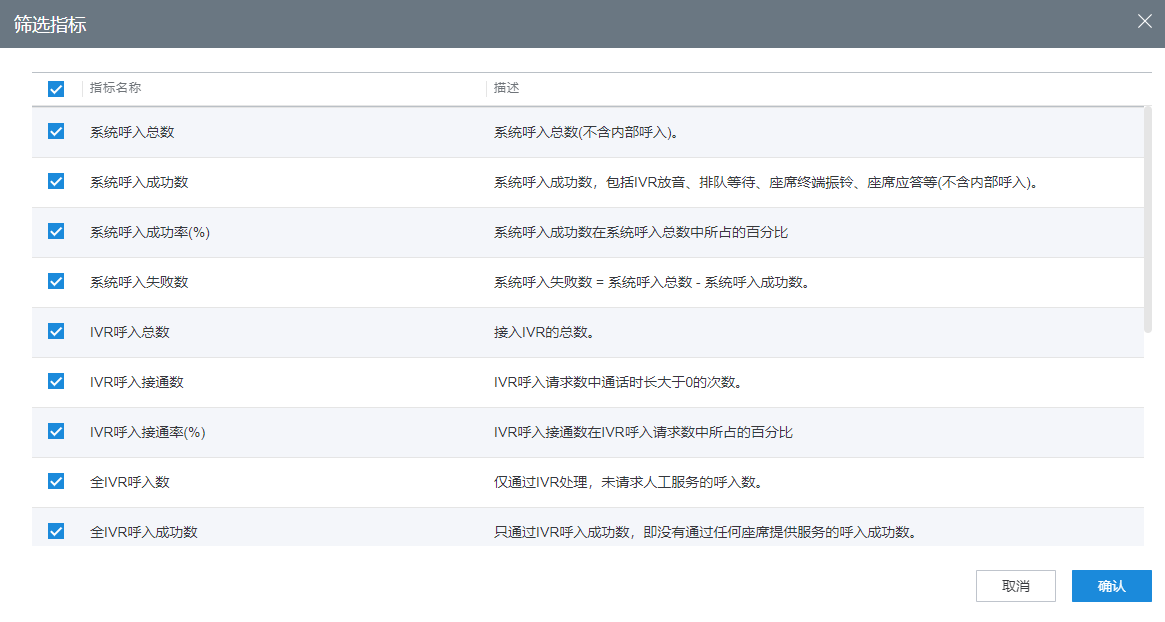Image resolution: width=1165 pixels, height=622 pixels.
Task: Select the 系统呼入成功率(%) indicator name
Action: click(150, 232)
